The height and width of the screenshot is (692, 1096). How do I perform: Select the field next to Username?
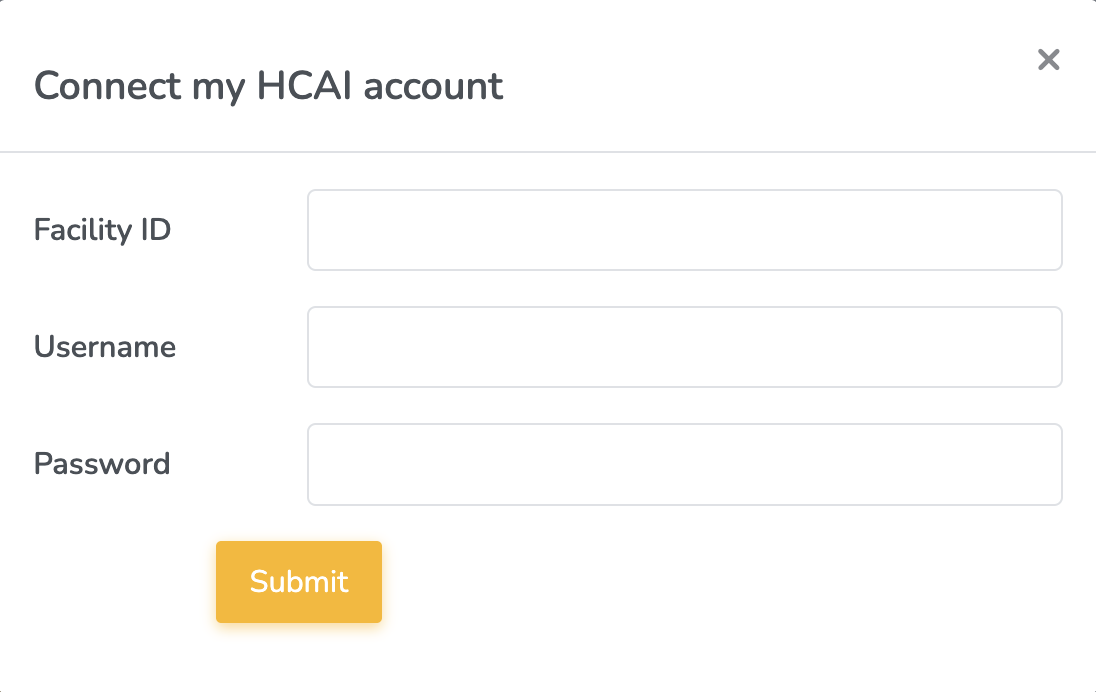(x=685, y=346)
